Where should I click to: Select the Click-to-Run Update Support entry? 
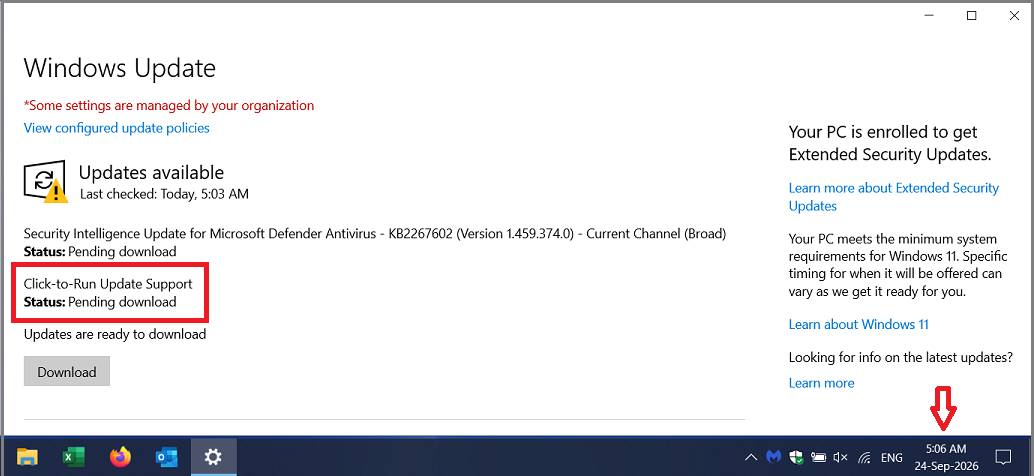pos(108,293)
